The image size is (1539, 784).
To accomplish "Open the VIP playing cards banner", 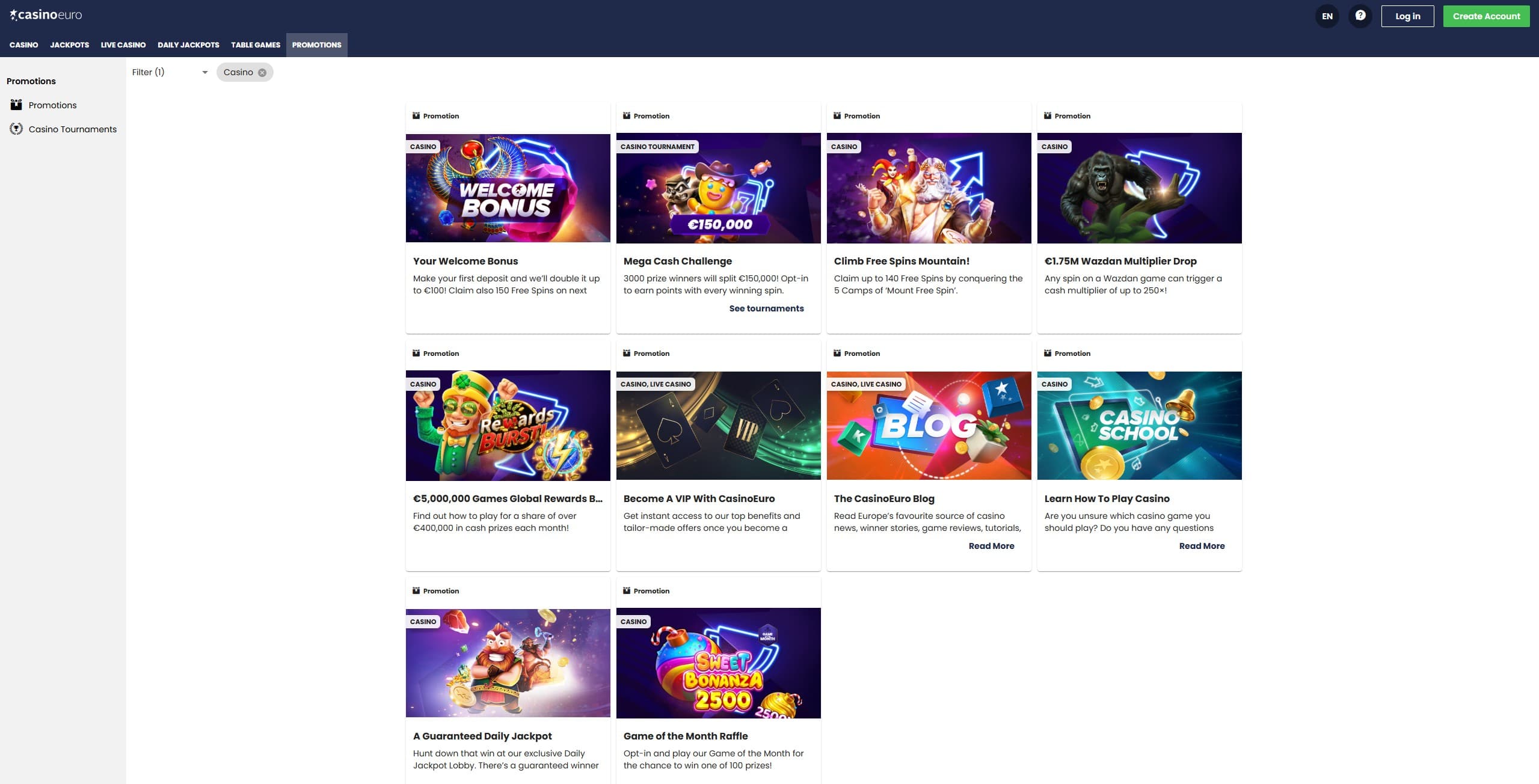I will [718, 426].
